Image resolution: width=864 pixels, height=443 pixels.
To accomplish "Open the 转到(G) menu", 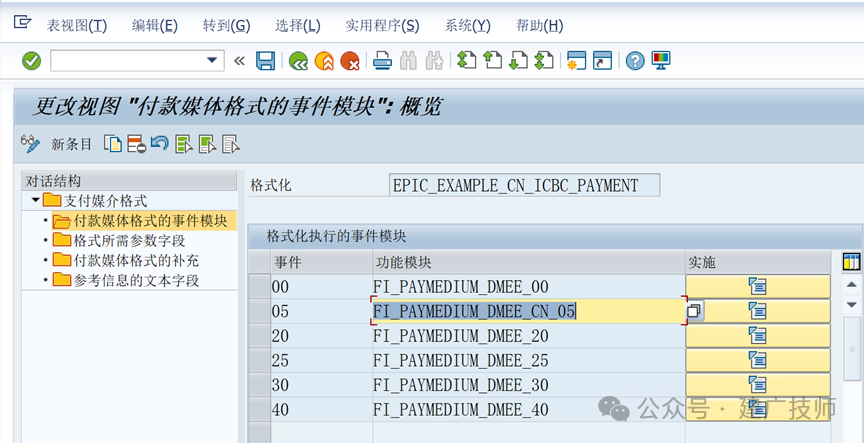I will (226, 25).
